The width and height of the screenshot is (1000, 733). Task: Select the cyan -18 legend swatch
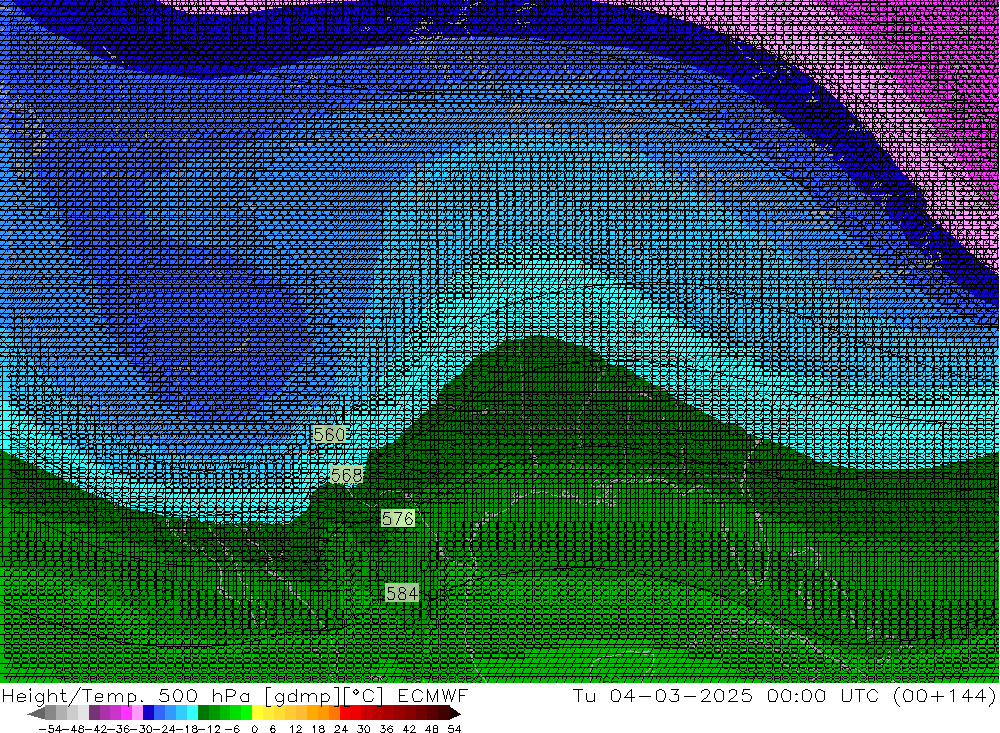[192, 713]
